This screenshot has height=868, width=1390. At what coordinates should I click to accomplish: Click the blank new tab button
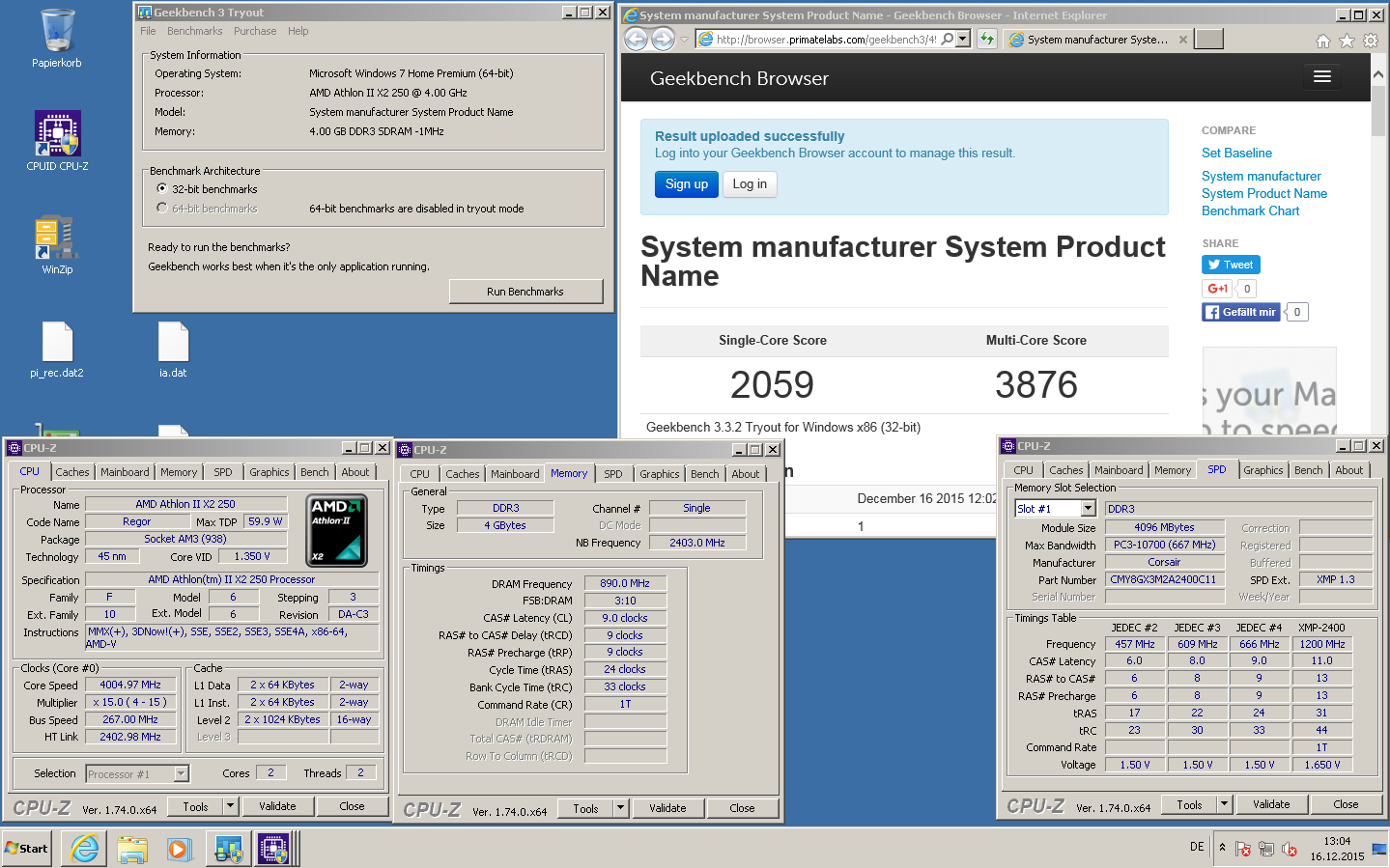1208,39
